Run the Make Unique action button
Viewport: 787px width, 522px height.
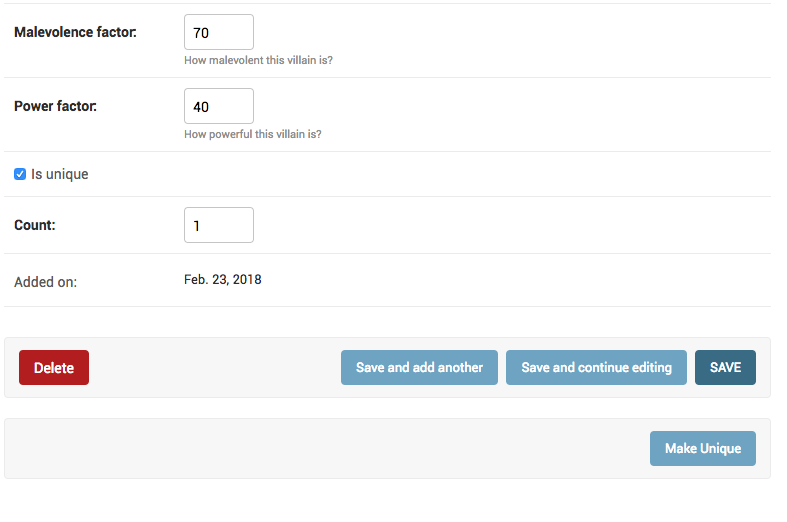[x=703, y=448]
